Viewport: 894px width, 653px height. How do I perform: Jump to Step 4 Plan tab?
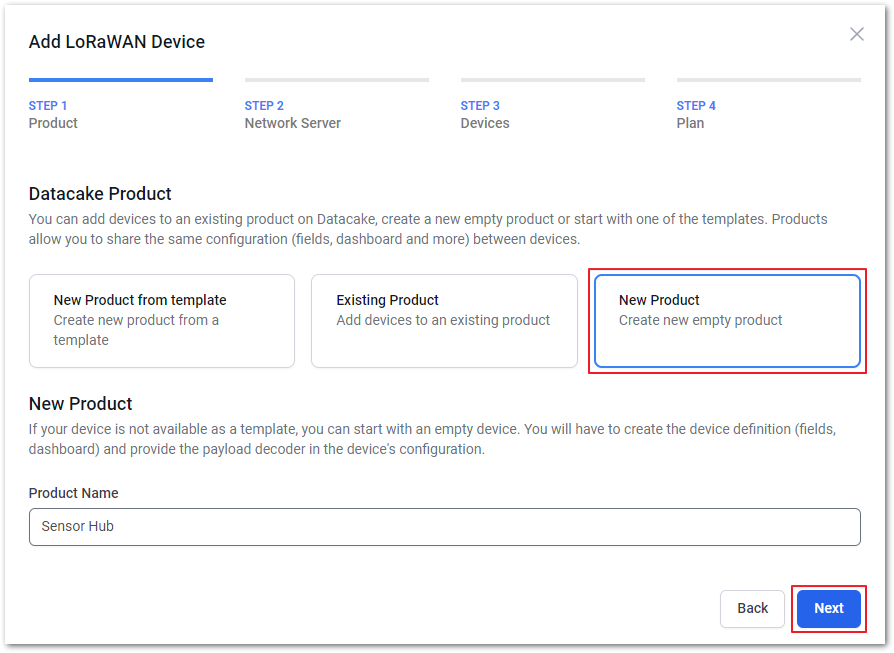tap(696, 115)
